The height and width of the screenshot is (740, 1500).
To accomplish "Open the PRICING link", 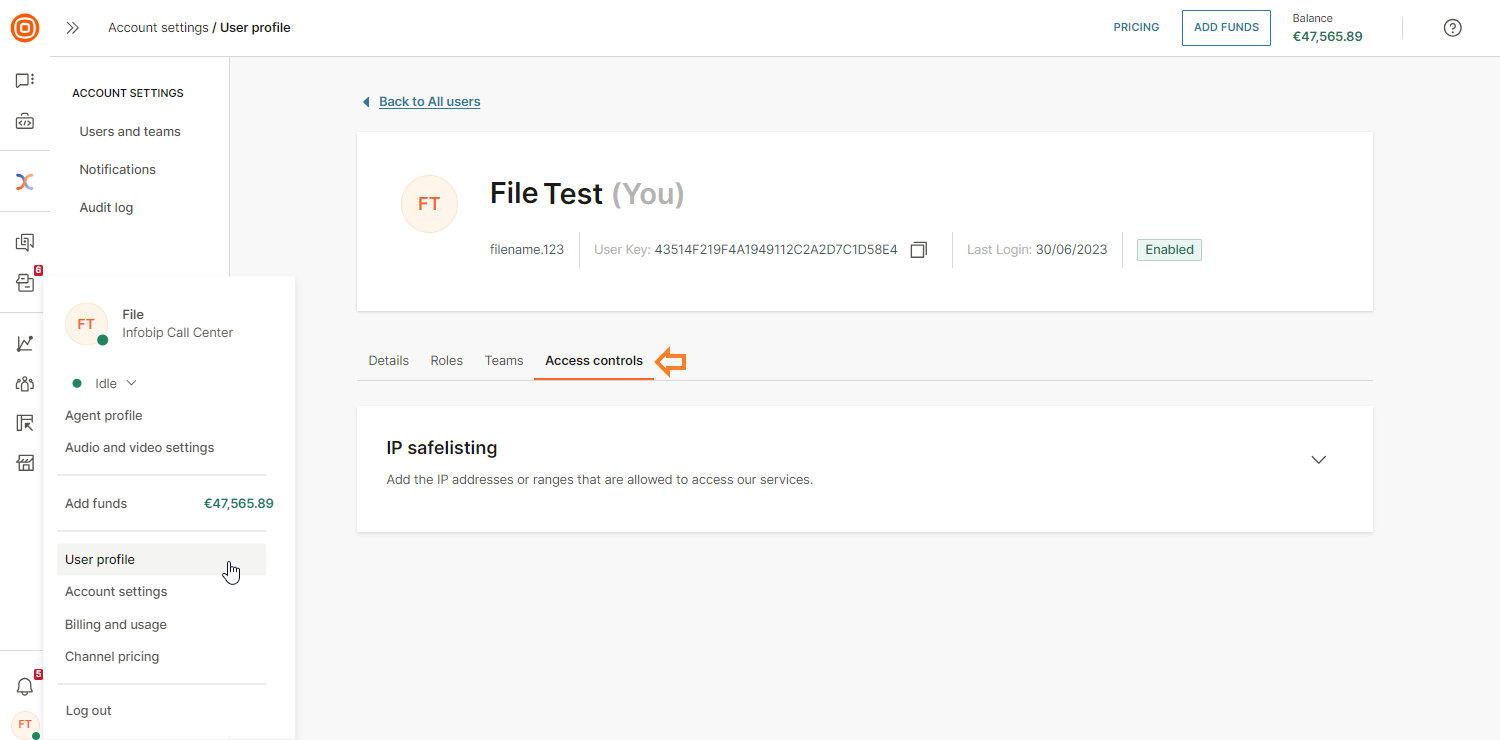I will tap(1136, 28).
